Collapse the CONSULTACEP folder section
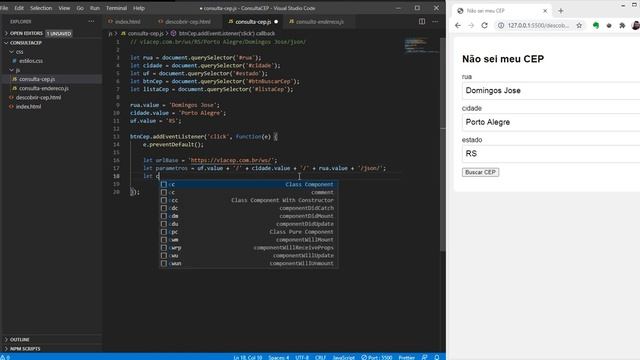Image resolution: width=640 pixels, height=360 pixels. pos(26,42)
